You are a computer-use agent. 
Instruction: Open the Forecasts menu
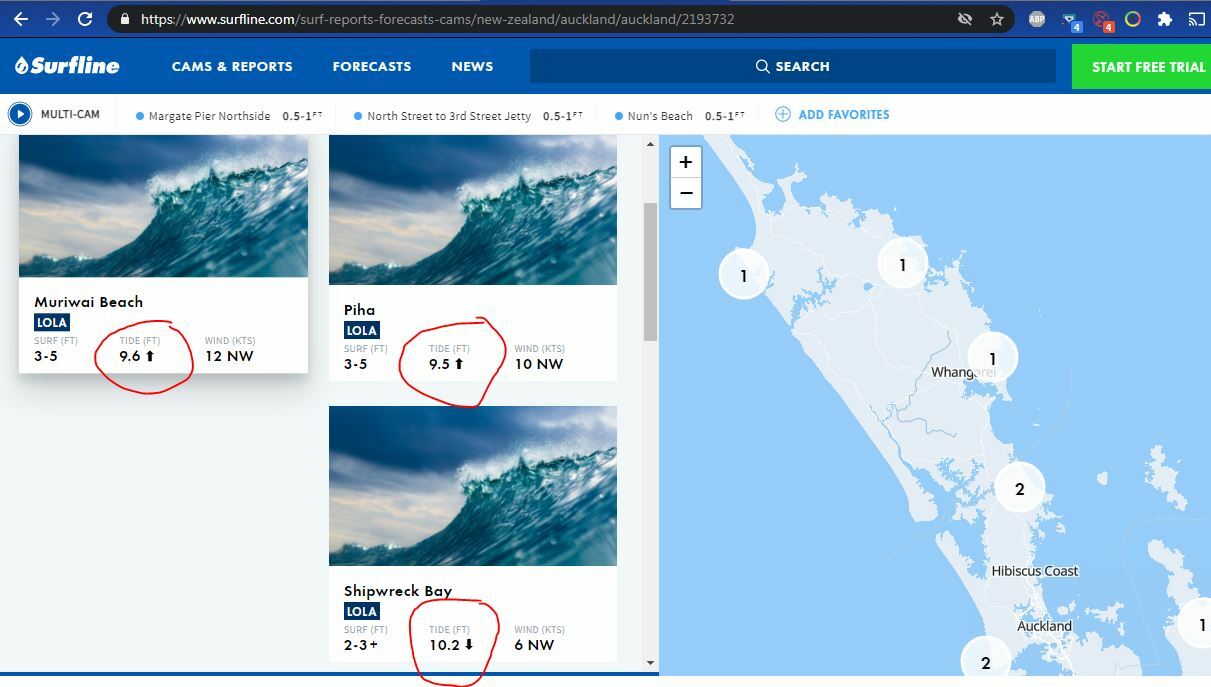click(x=372, y=66)
